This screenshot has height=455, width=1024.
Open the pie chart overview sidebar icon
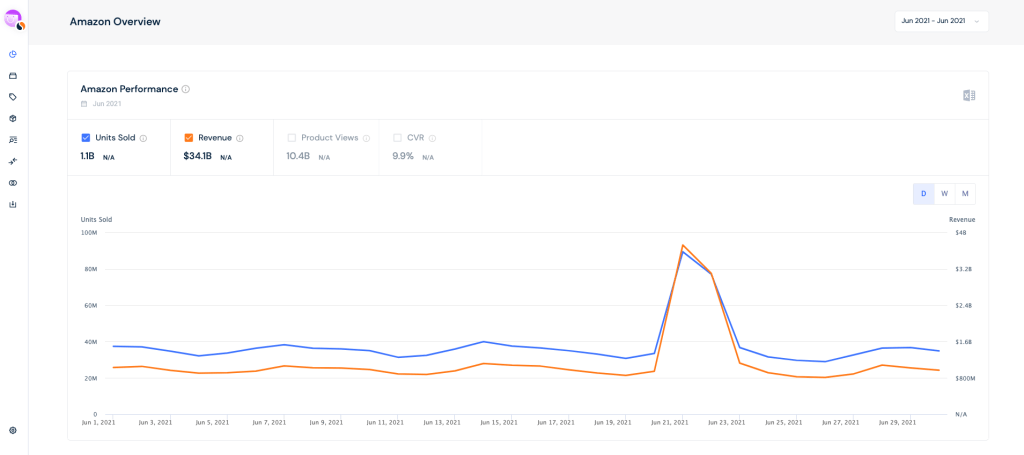coord(12,54)
